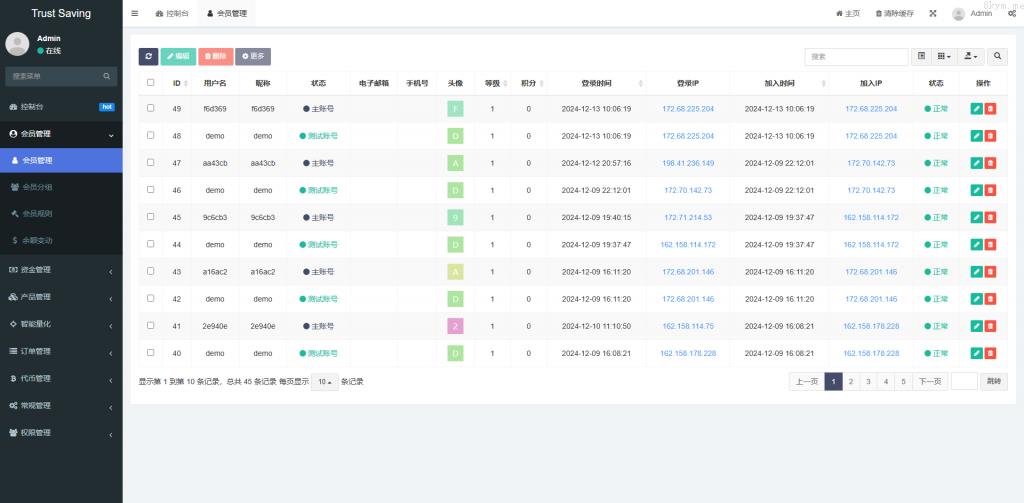The image size is (1024, 503).
Task: Select the checkbox for row ID 43
Action: (x=151, y=271)
